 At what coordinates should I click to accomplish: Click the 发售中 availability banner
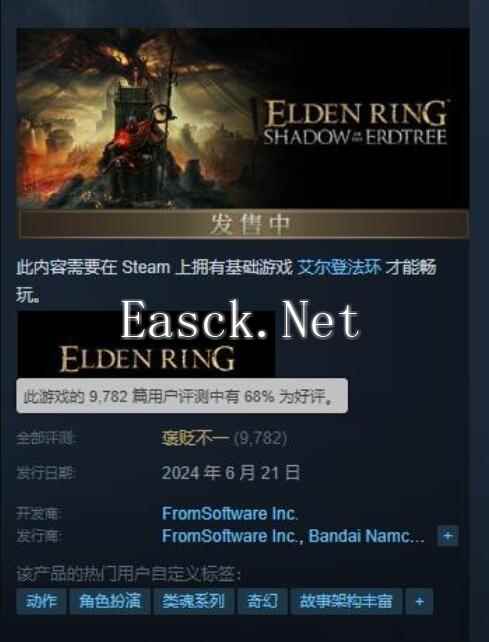[244, 224]
